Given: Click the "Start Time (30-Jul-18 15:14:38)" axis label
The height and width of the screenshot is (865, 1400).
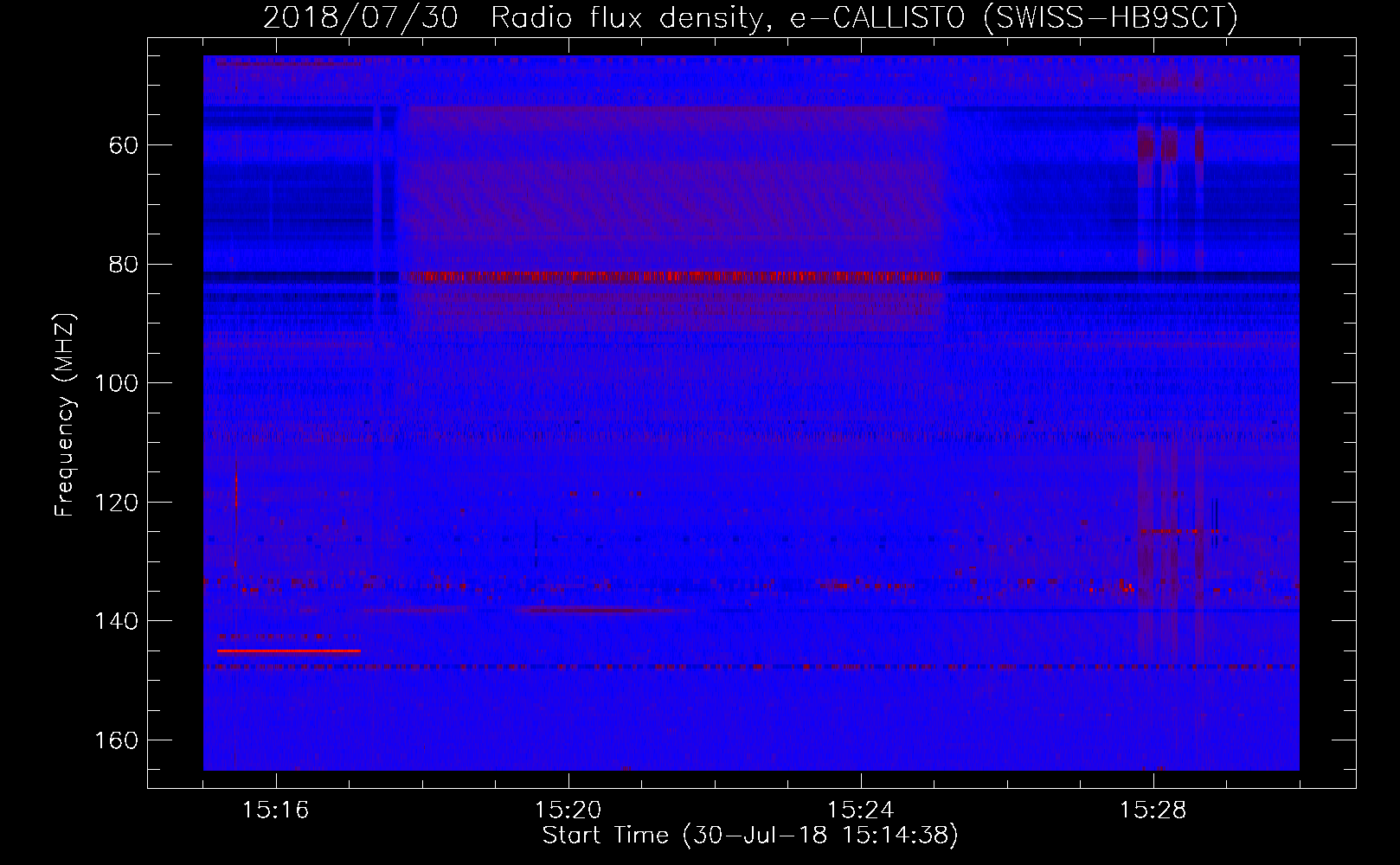Looking at the screenshot, I should pyautogui.click(x=750, y=836).
